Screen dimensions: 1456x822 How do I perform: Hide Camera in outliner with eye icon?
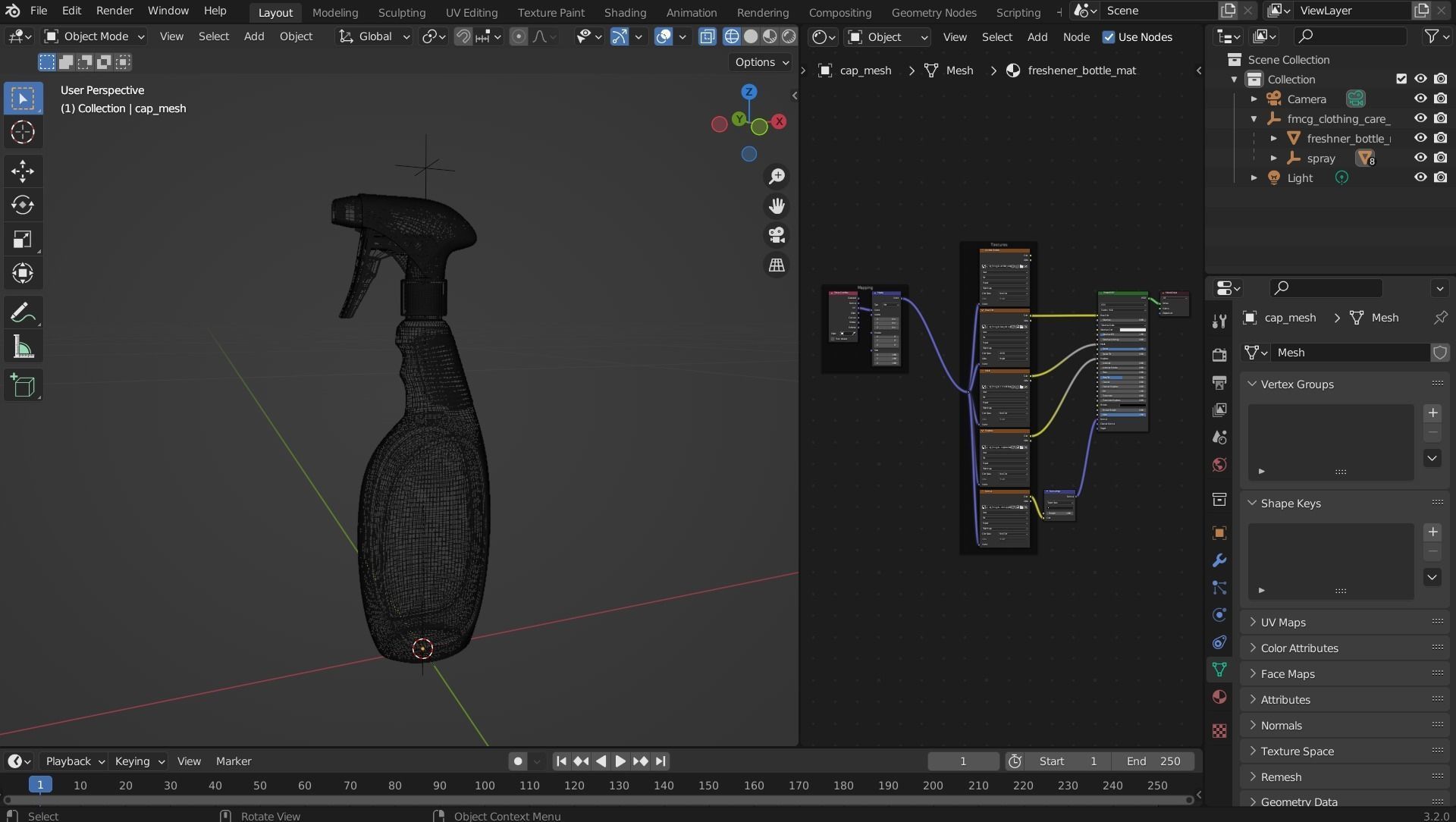[1420, 99]
